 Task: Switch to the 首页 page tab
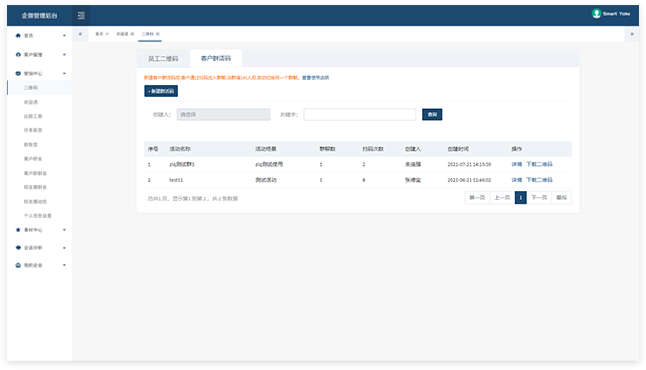click(99, 34)
